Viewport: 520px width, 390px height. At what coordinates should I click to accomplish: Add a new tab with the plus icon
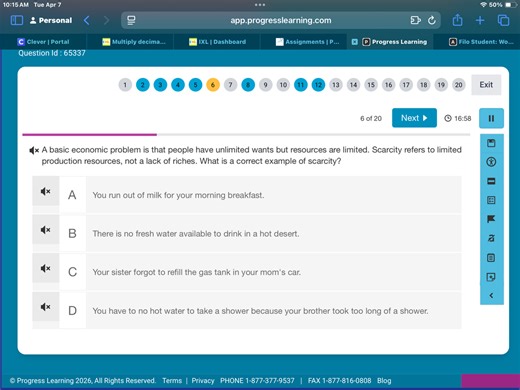[x=480, y=20]
